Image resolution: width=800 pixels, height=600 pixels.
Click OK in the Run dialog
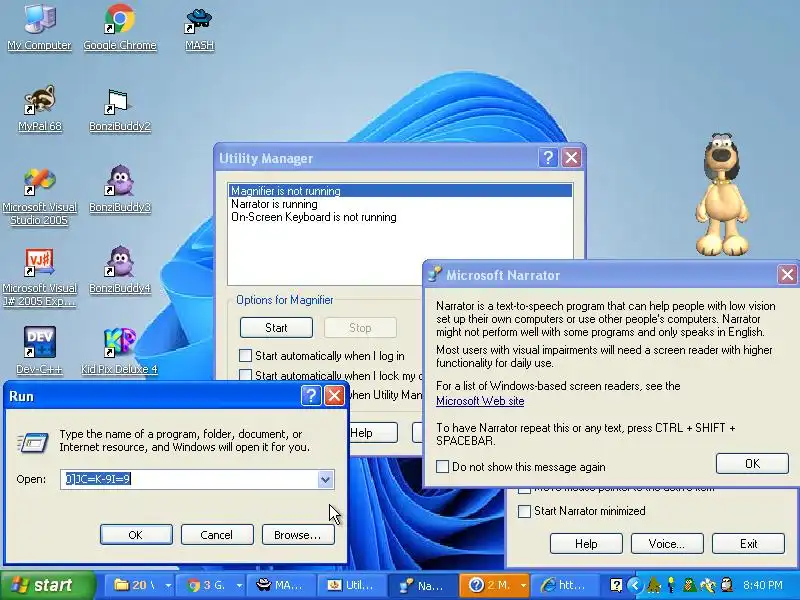(136, 535)
